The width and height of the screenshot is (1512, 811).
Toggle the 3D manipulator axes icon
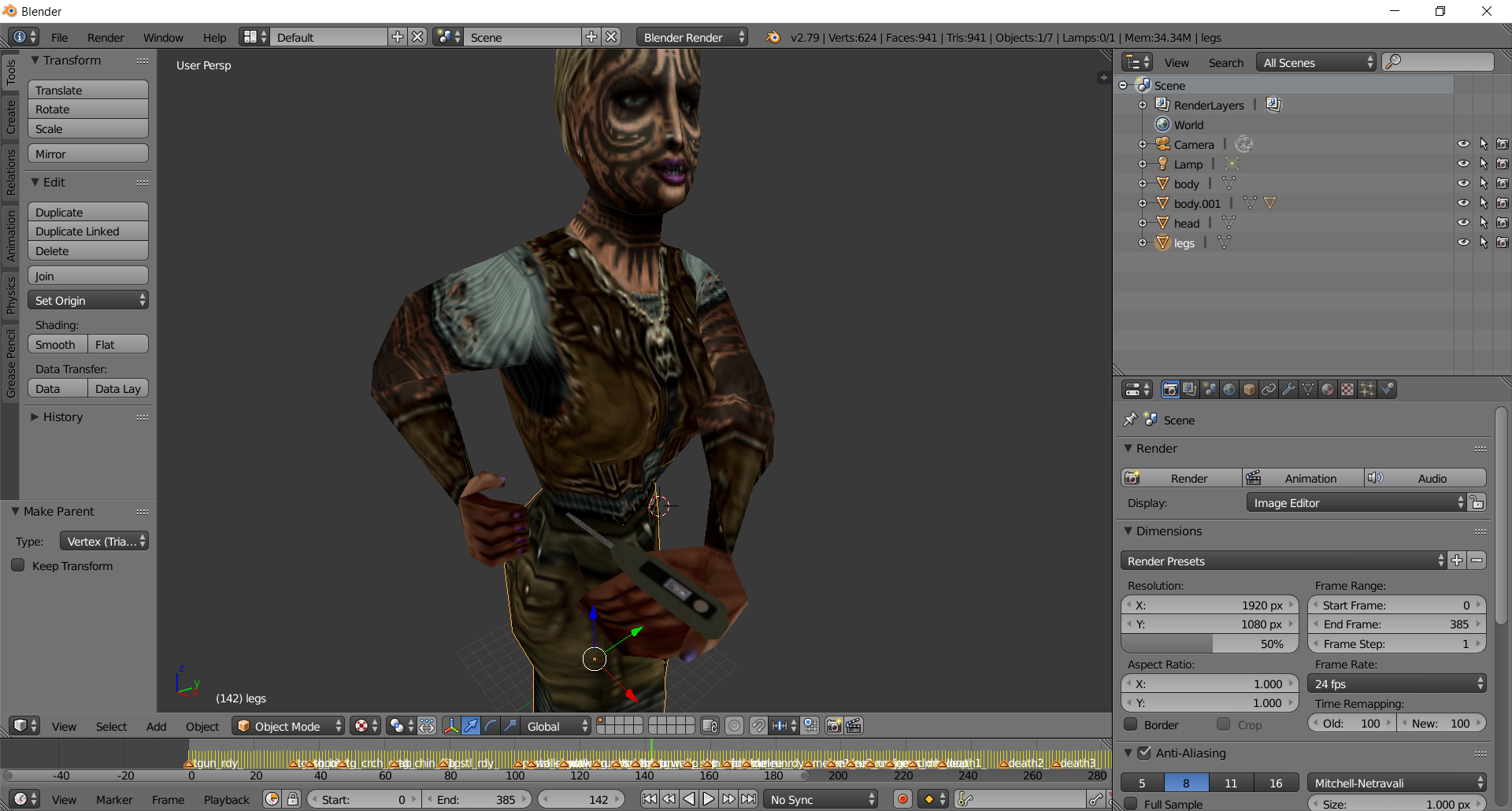coord(451,726)
